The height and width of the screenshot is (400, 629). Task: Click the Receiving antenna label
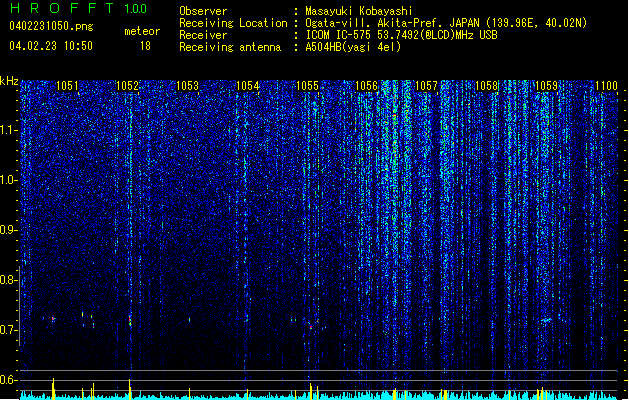230,47
